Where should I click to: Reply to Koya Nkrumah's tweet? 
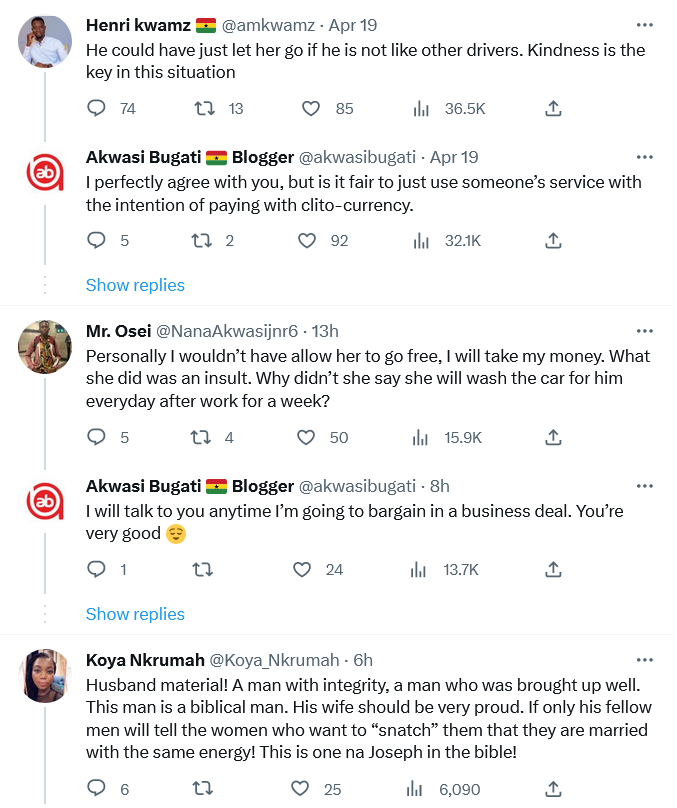97,789
